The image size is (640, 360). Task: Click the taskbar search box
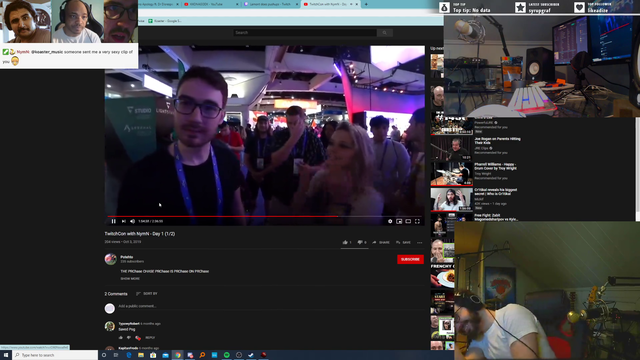[x=55, y=355]
